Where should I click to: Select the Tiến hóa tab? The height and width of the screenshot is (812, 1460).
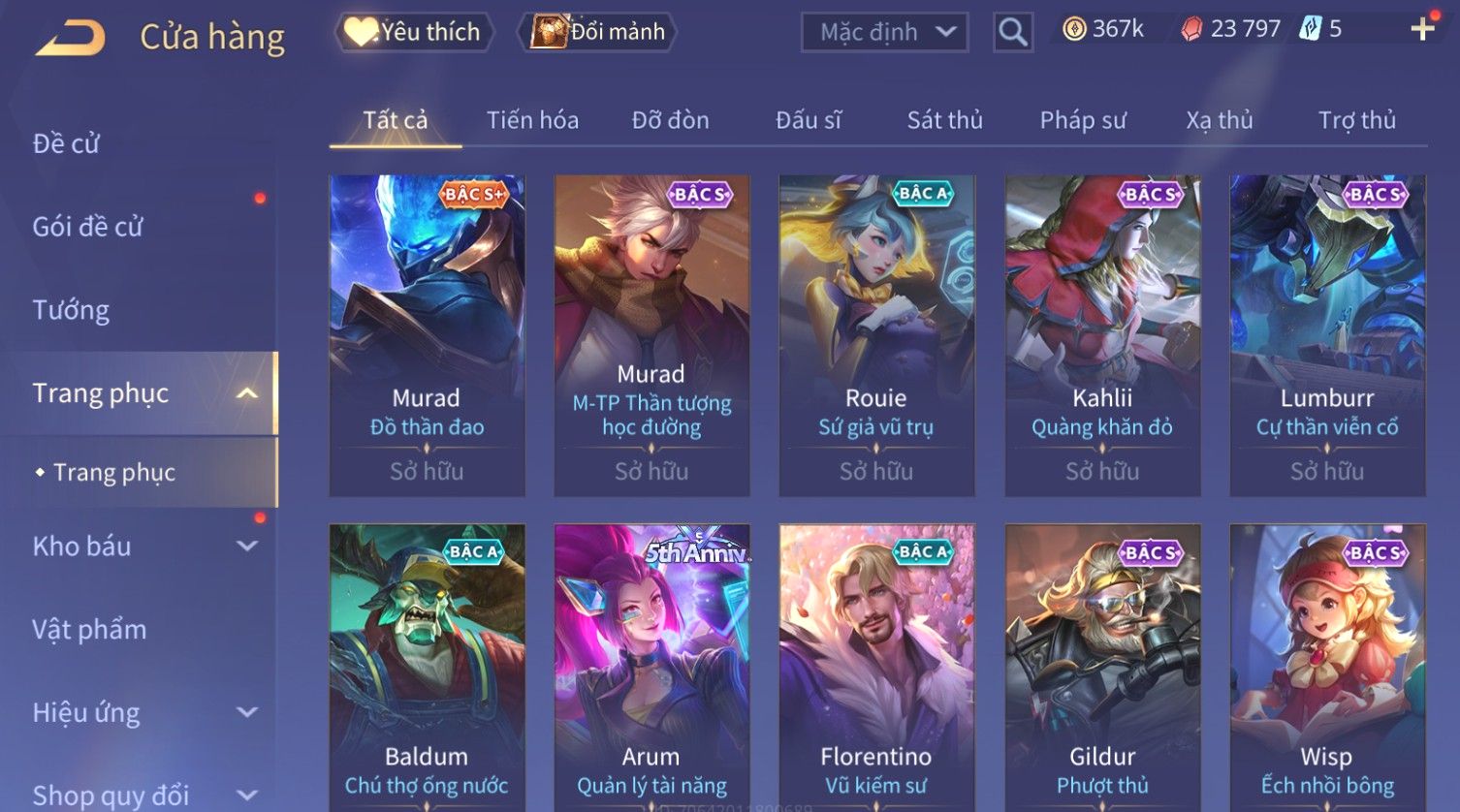pyautogui.click(x=532, y=120)
